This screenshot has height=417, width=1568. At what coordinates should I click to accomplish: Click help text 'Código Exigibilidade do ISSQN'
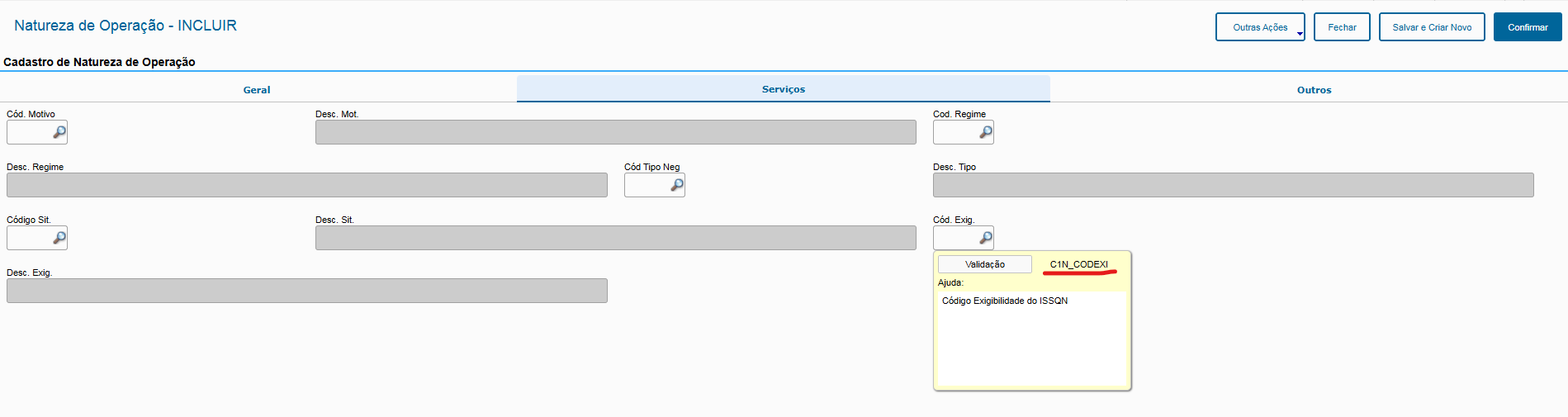coord(1005,301)
